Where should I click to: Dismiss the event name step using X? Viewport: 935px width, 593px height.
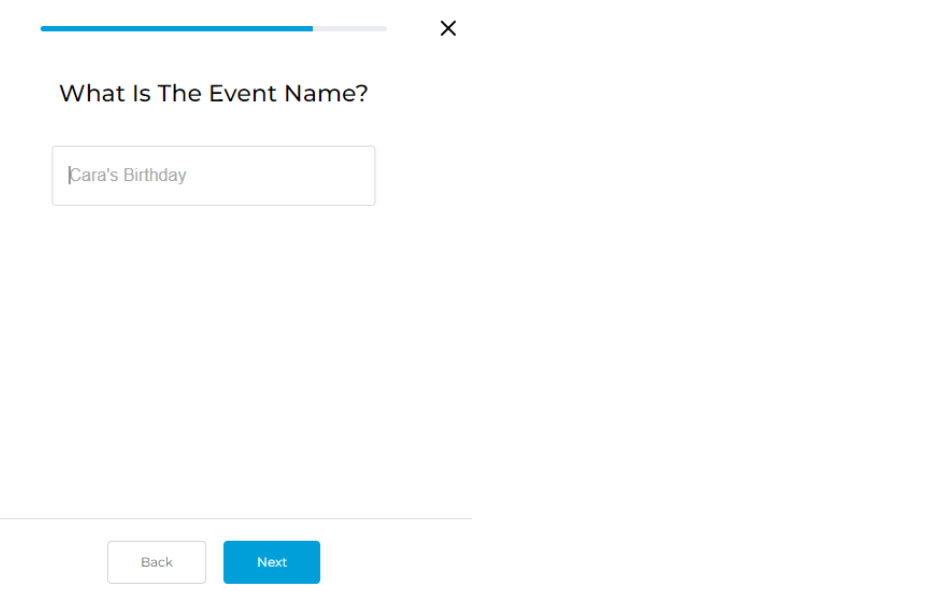tap(448, 28)
